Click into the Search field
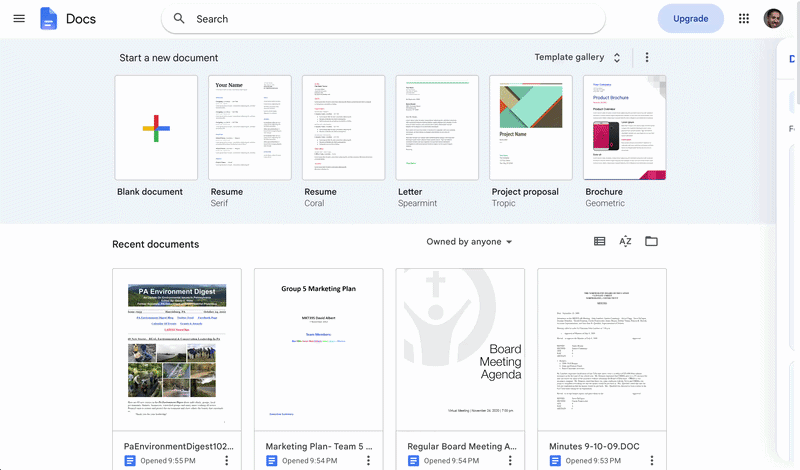This screenshot has width=800, height=470. pos(383,19)
